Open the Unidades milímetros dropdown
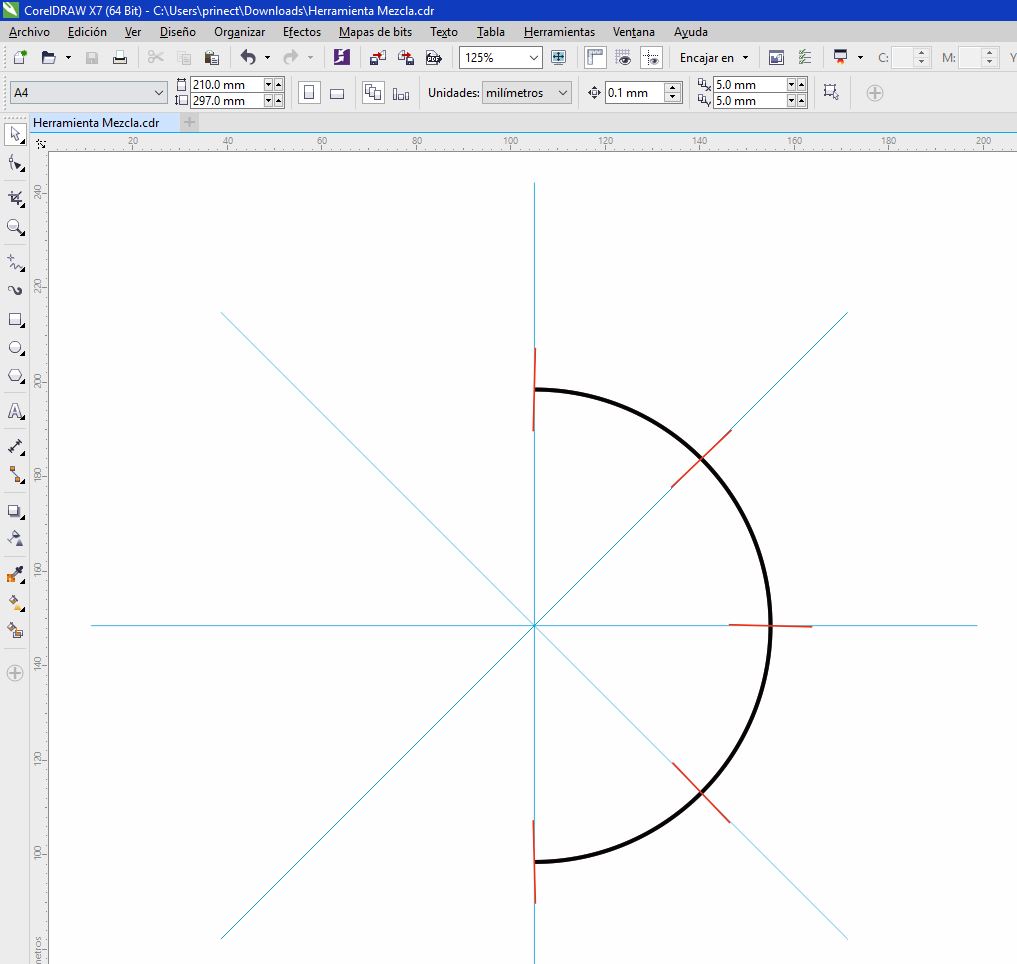The image size is (1017, 964). coord(563,93)
